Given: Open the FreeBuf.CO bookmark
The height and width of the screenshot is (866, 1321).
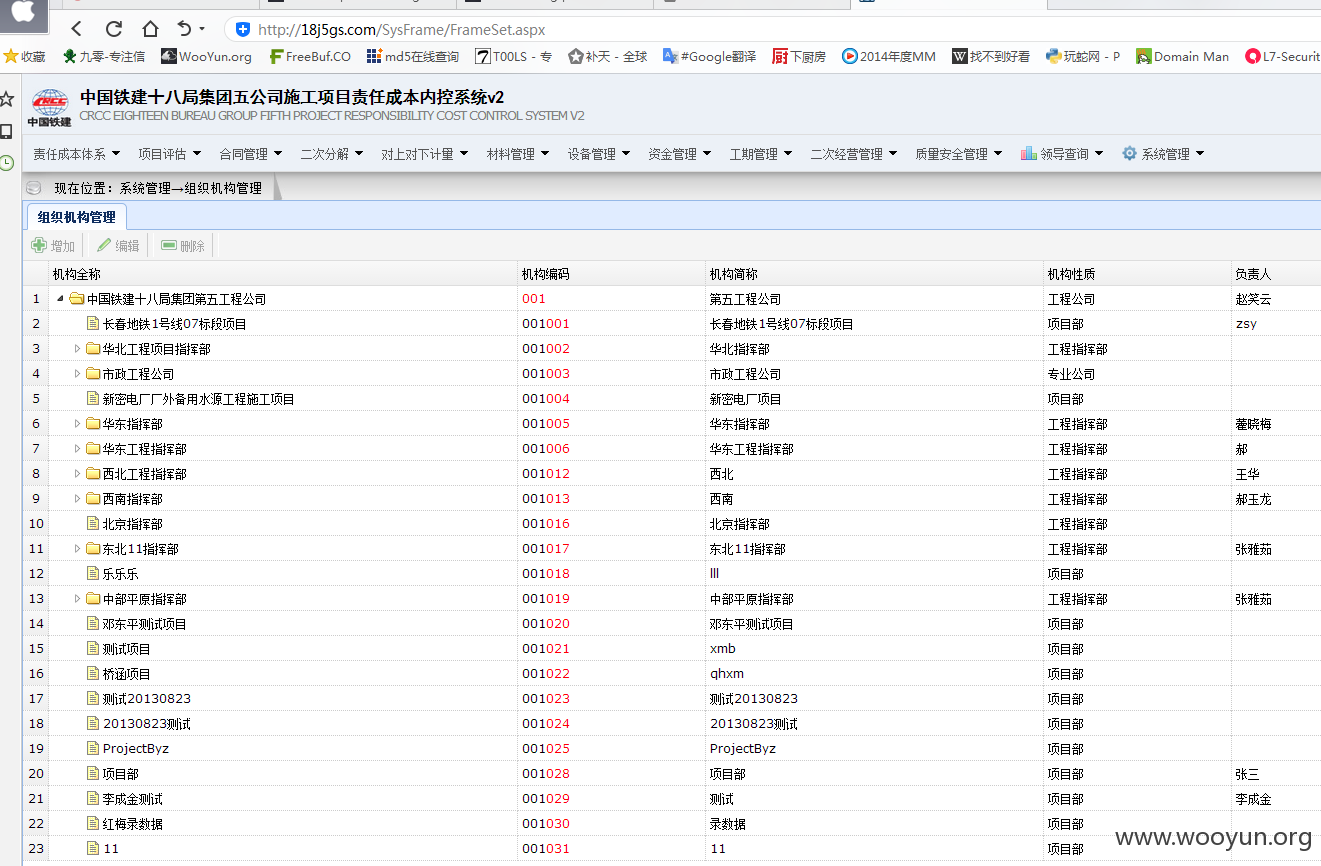Looking at the screenshot, I should pyautogui.click(x=310, y=57).
